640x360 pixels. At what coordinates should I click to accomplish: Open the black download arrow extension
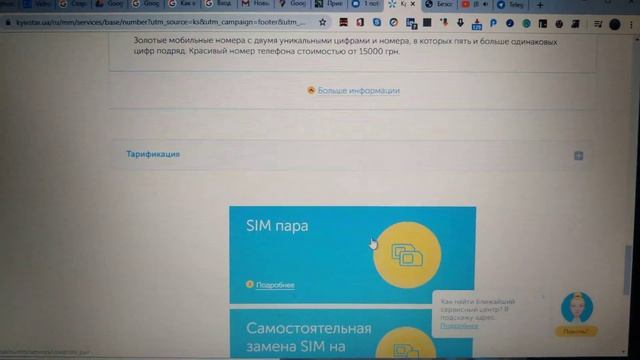[x=460, y=23]
